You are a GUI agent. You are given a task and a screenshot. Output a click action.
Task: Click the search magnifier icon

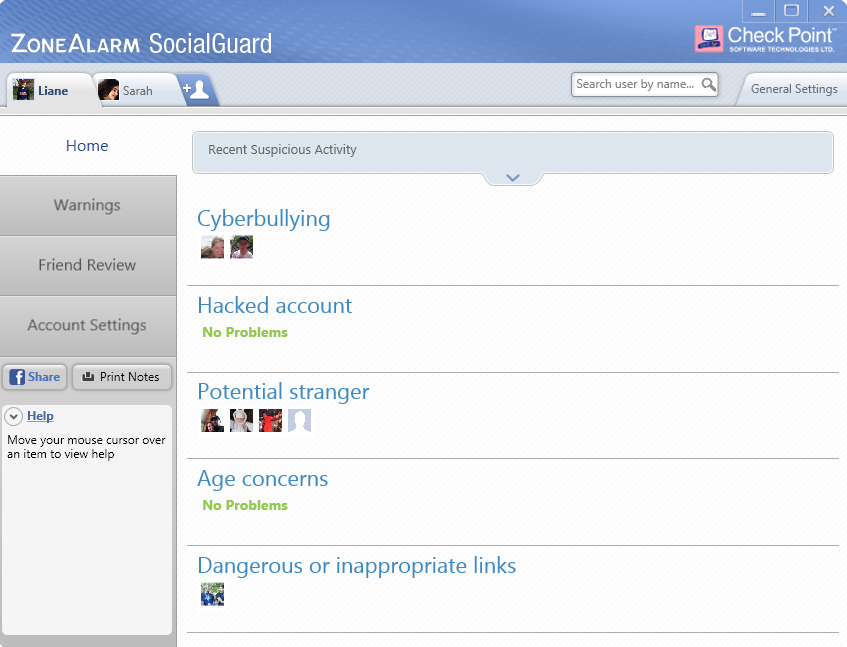point(708,84)
